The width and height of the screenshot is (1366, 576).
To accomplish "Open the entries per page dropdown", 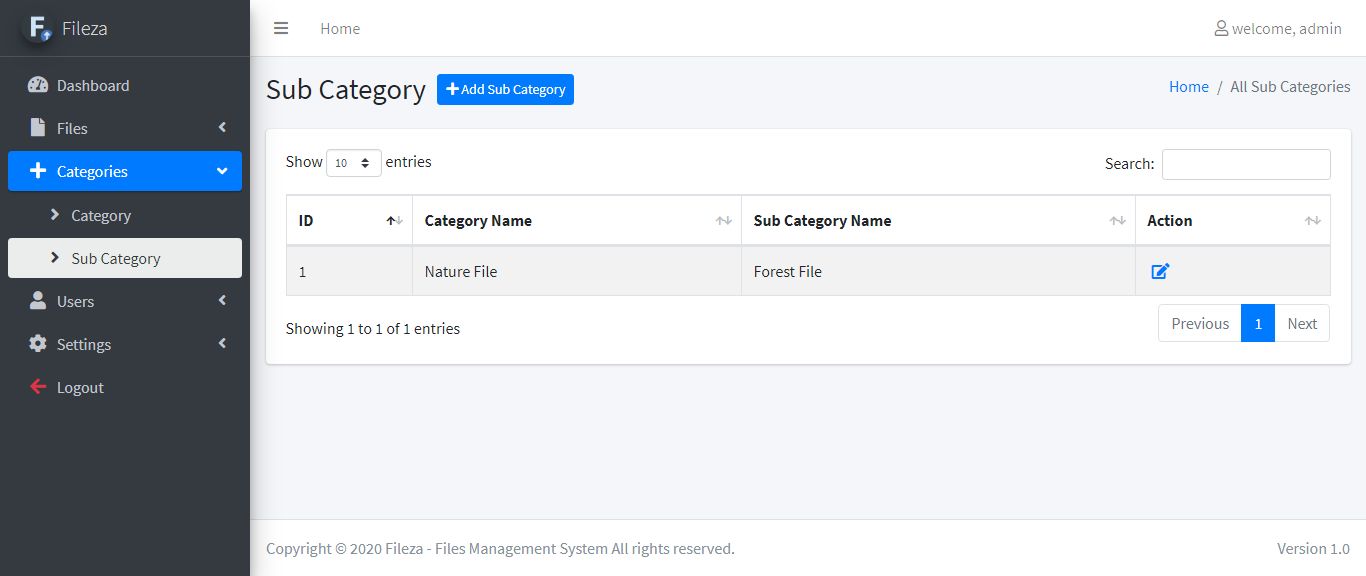I will coord(354,163).
